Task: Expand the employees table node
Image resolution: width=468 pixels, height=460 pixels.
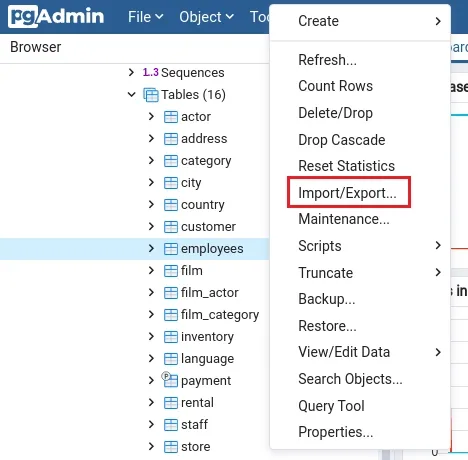Action: (151, 248)
